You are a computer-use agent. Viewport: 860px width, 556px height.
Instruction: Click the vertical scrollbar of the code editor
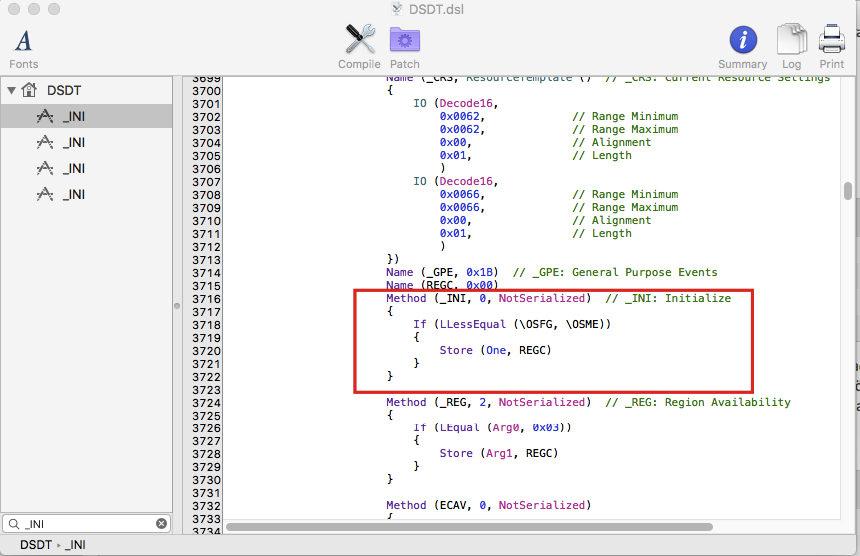click(x=848, y=191)
